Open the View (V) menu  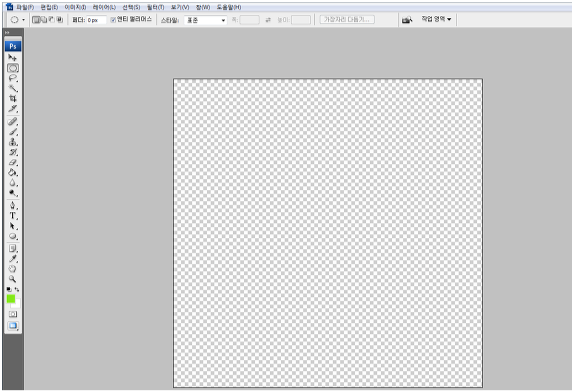[x=180, y=7]
